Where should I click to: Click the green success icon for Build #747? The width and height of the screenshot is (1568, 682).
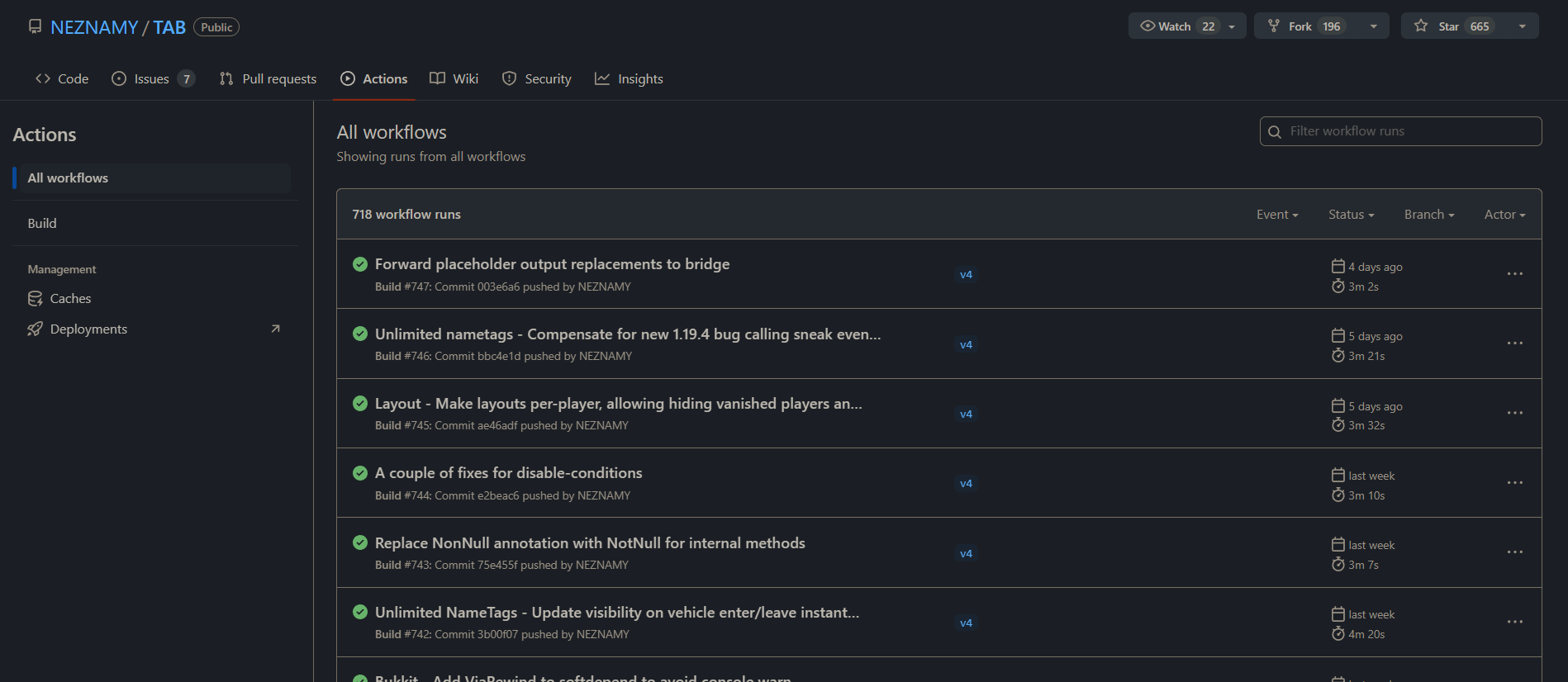point(360,264)
